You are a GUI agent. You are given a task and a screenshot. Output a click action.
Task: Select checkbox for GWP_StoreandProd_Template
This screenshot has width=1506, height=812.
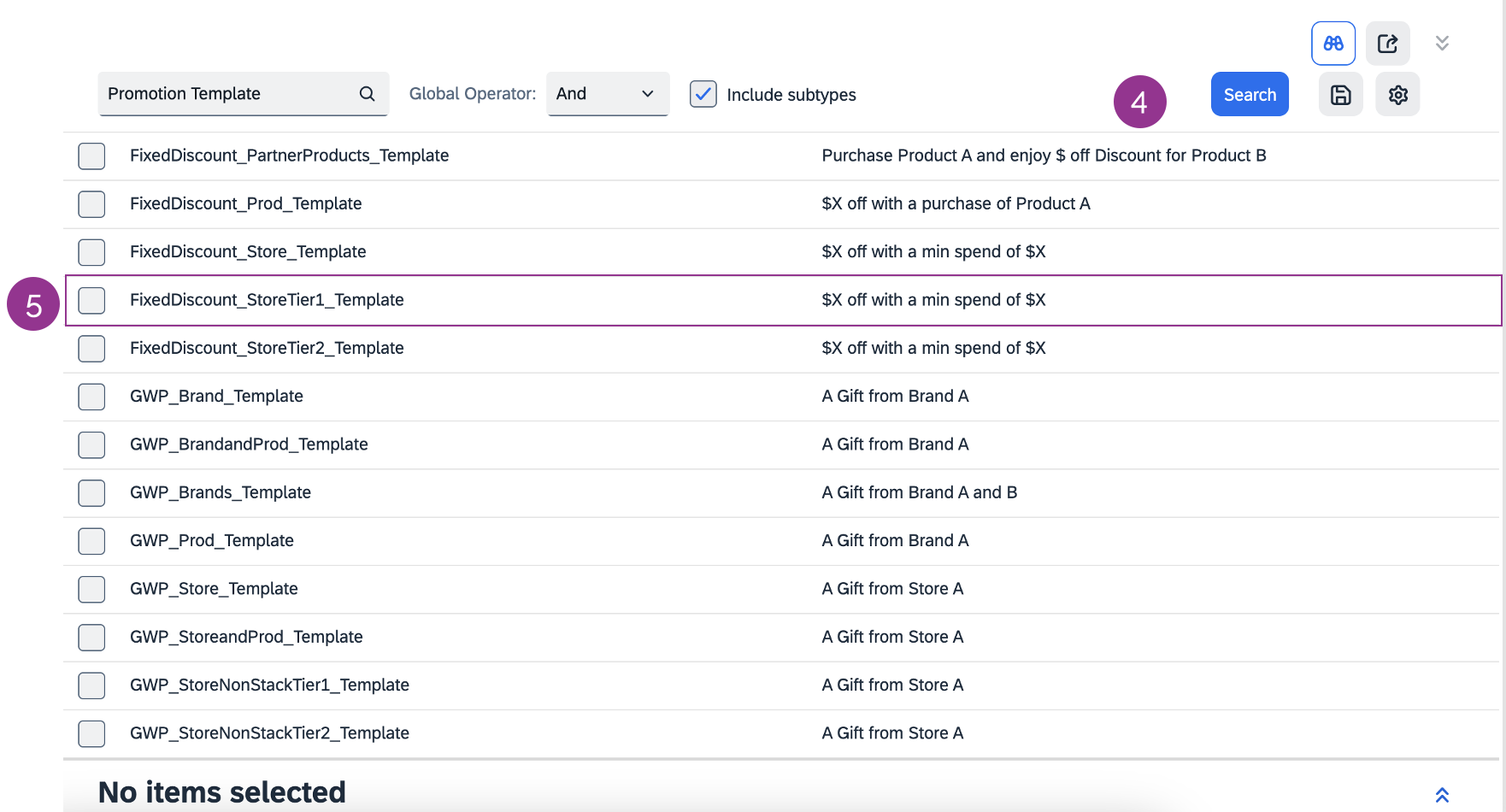tap(91, 637)
